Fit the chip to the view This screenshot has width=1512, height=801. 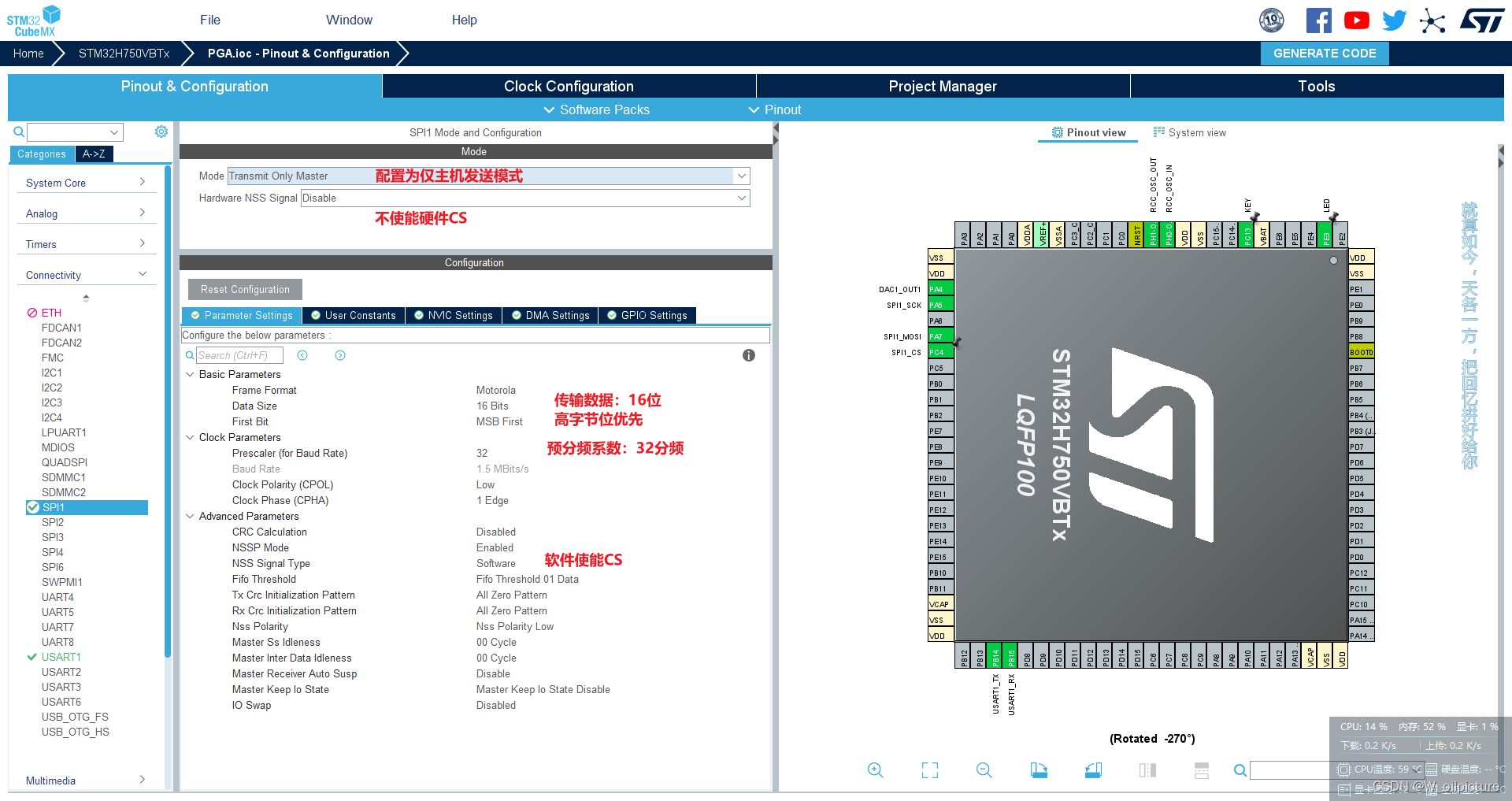930,770
